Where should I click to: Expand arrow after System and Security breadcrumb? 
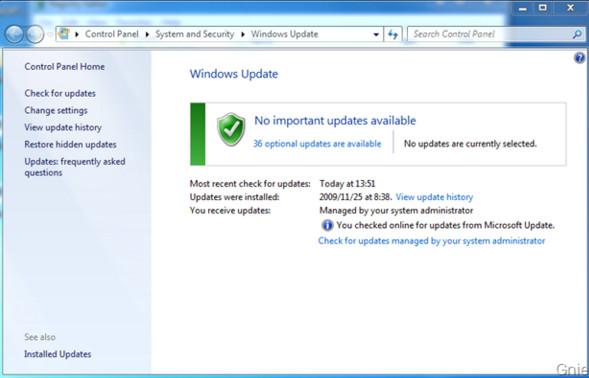coord(243,34)
